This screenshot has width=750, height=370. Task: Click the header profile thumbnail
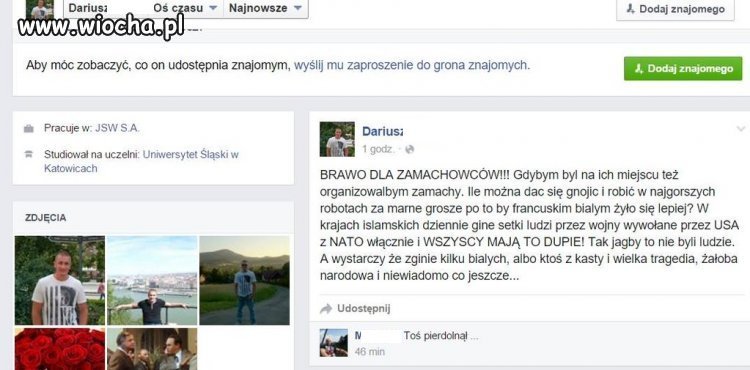(40, 9)
